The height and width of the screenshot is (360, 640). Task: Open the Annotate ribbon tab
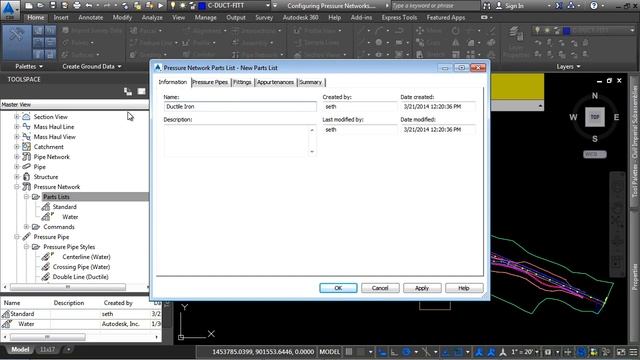[x=91, y=18]
